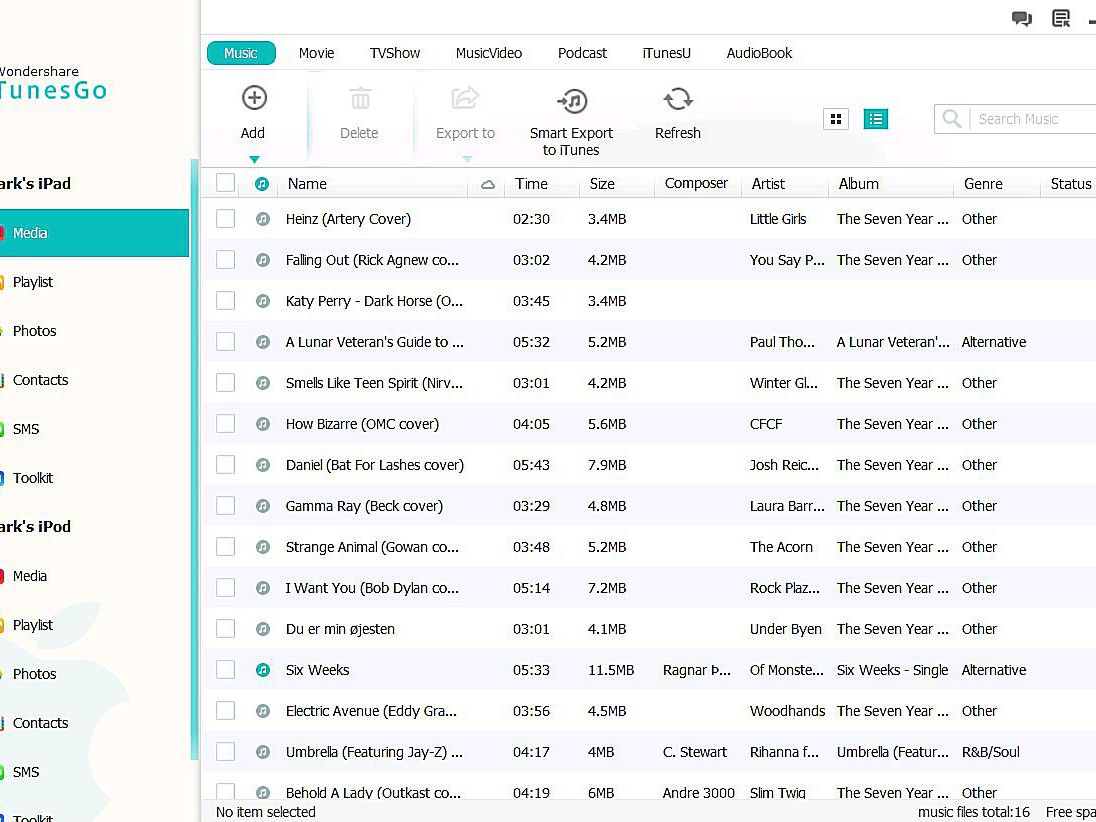The width and height of the screenshot is (1096, 822).
Task: Check the Umbrella (Featuring Jay-Z) checkbox
Action: (x=225, y=751)
